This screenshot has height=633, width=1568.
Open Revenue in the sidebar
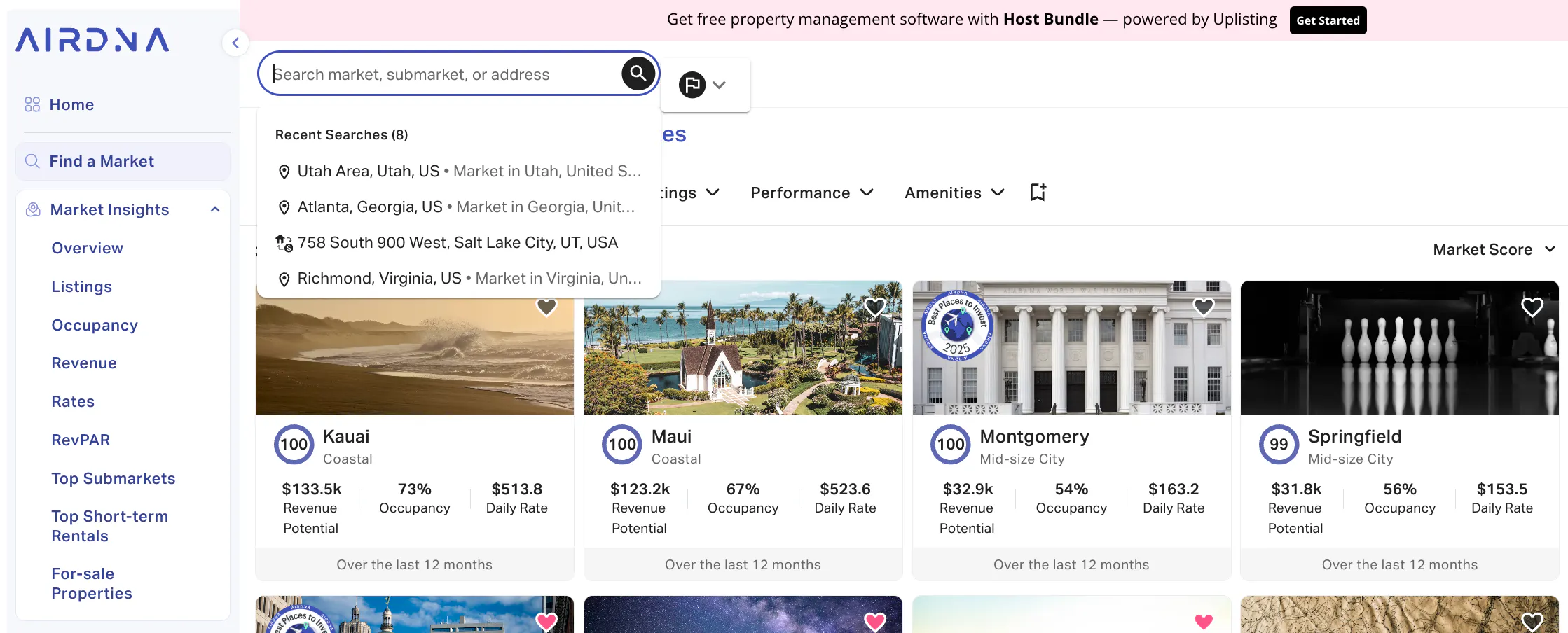pos(84,363)
